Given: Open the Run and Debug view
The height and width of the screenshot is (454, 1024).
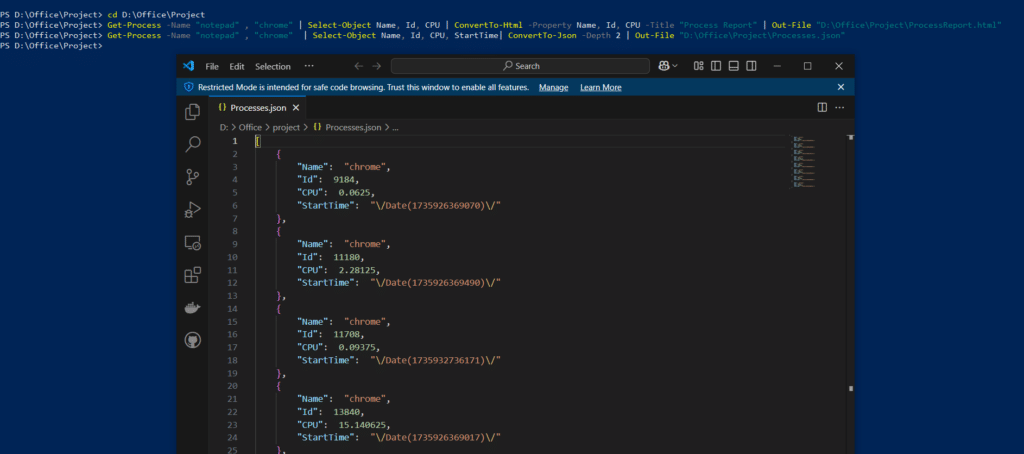Looking at the screenshot, I should pos(193,210).
